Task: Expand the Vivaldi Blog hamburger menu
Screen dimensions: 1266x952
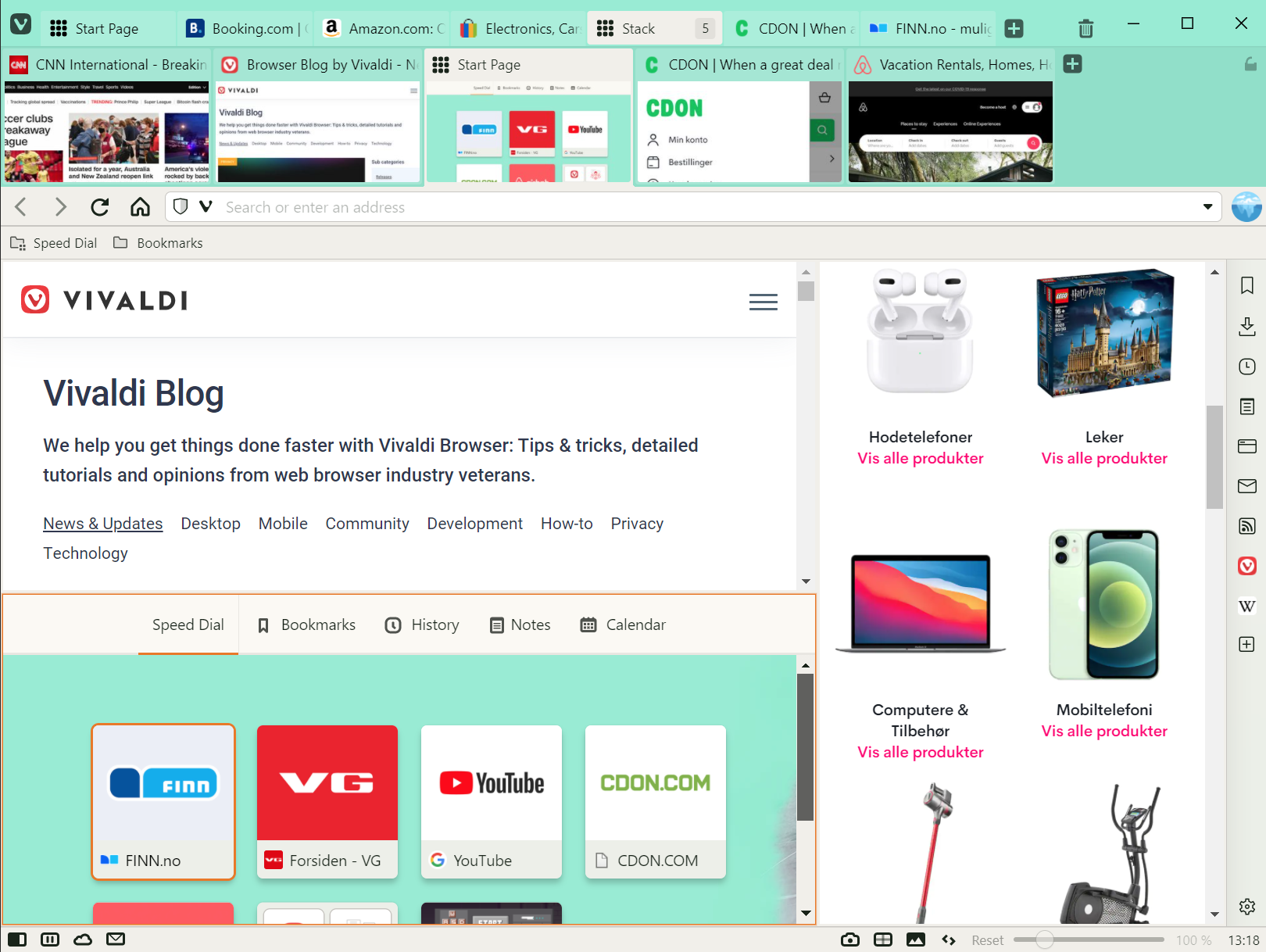Action: 763,302
